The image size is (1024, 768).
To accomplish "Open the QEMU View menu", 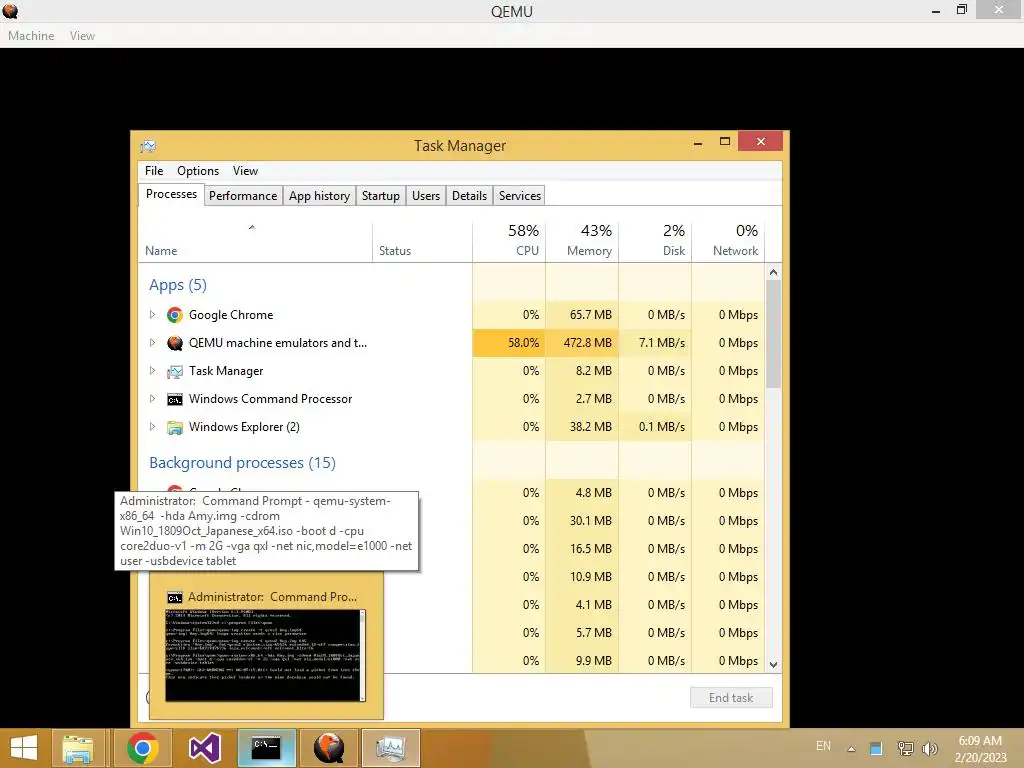I will click(x=82, y=36).
